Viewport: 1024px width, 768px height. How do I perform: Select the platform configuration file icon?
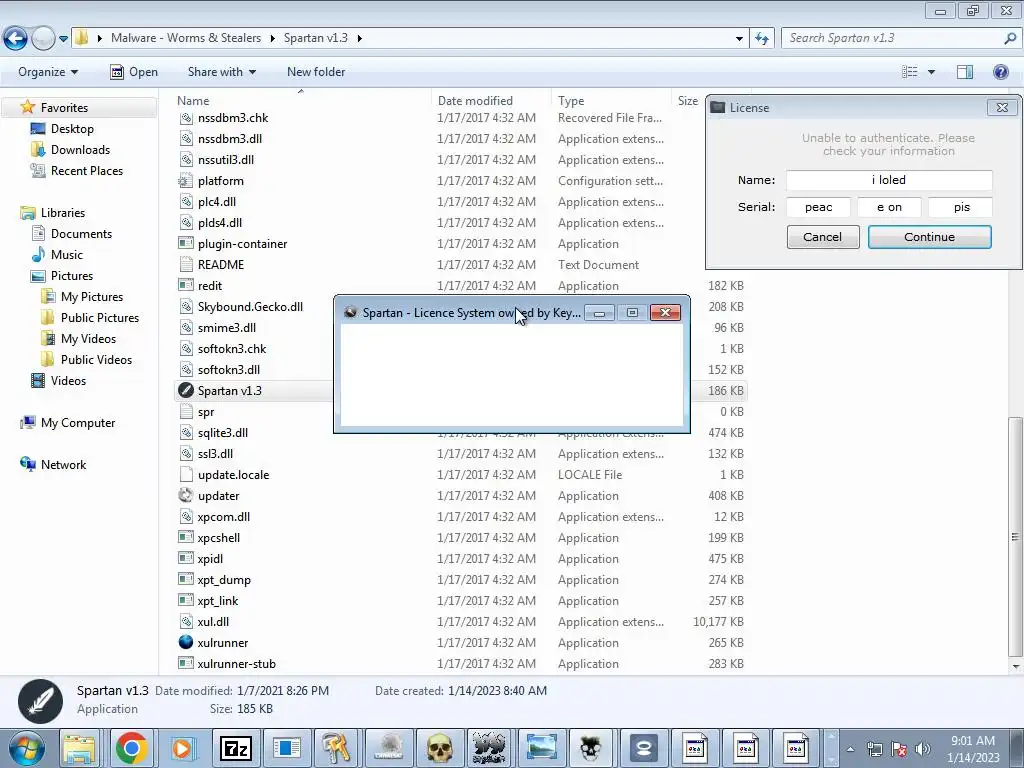point(186,181)
